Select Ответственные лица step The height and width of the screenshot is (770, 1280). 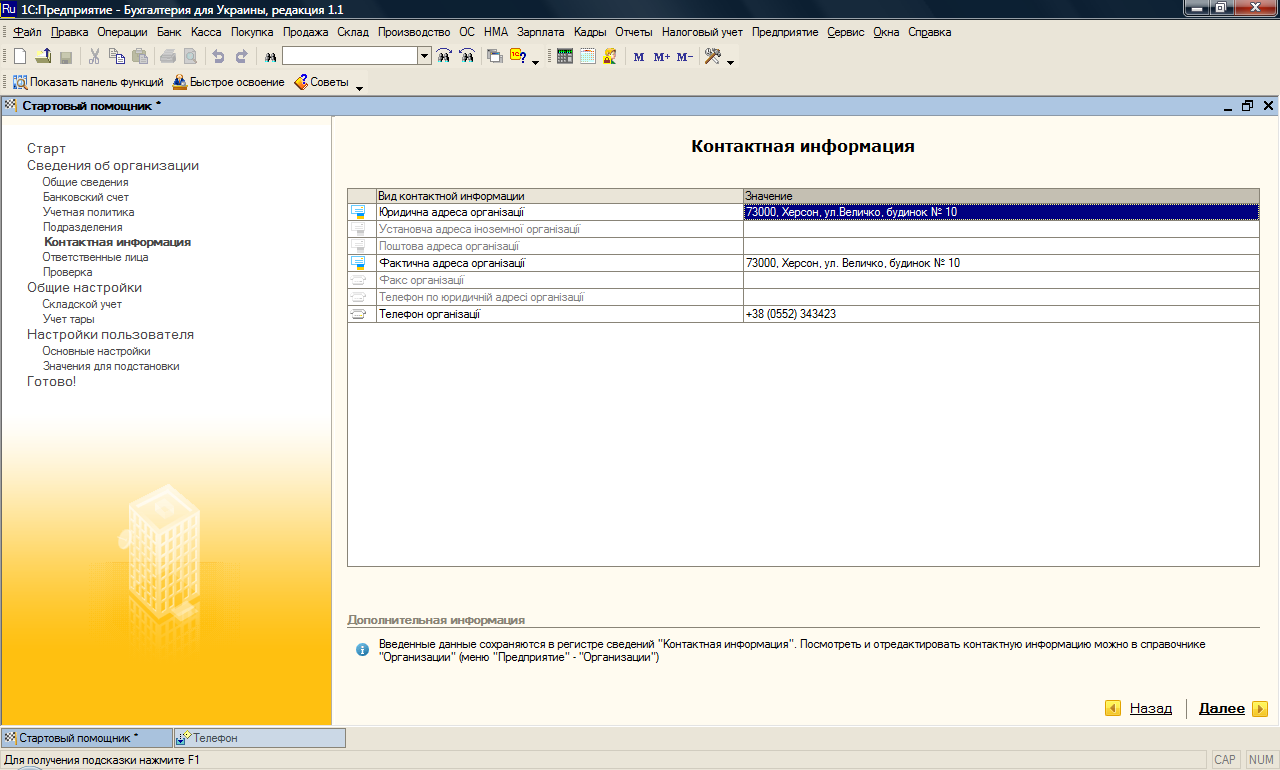95,257
